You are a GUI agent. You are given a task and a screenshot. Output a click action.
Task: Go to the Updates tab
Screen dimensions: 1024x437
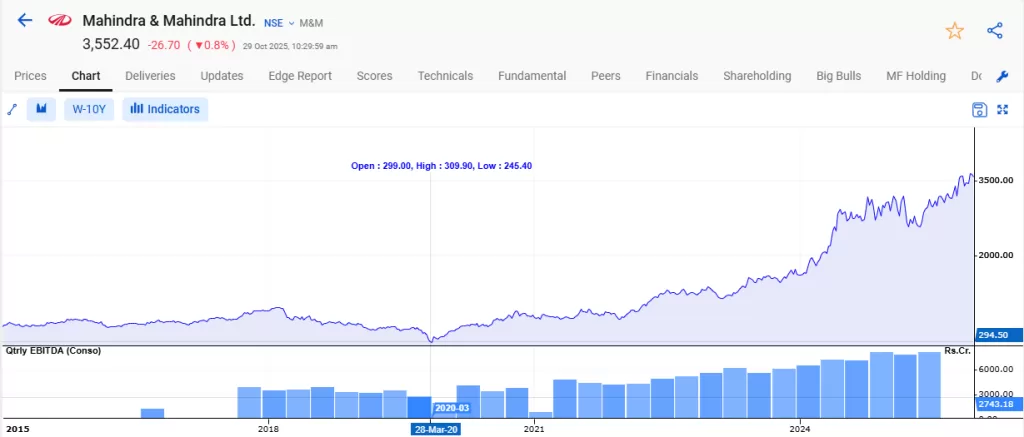(x=222, y=76)
